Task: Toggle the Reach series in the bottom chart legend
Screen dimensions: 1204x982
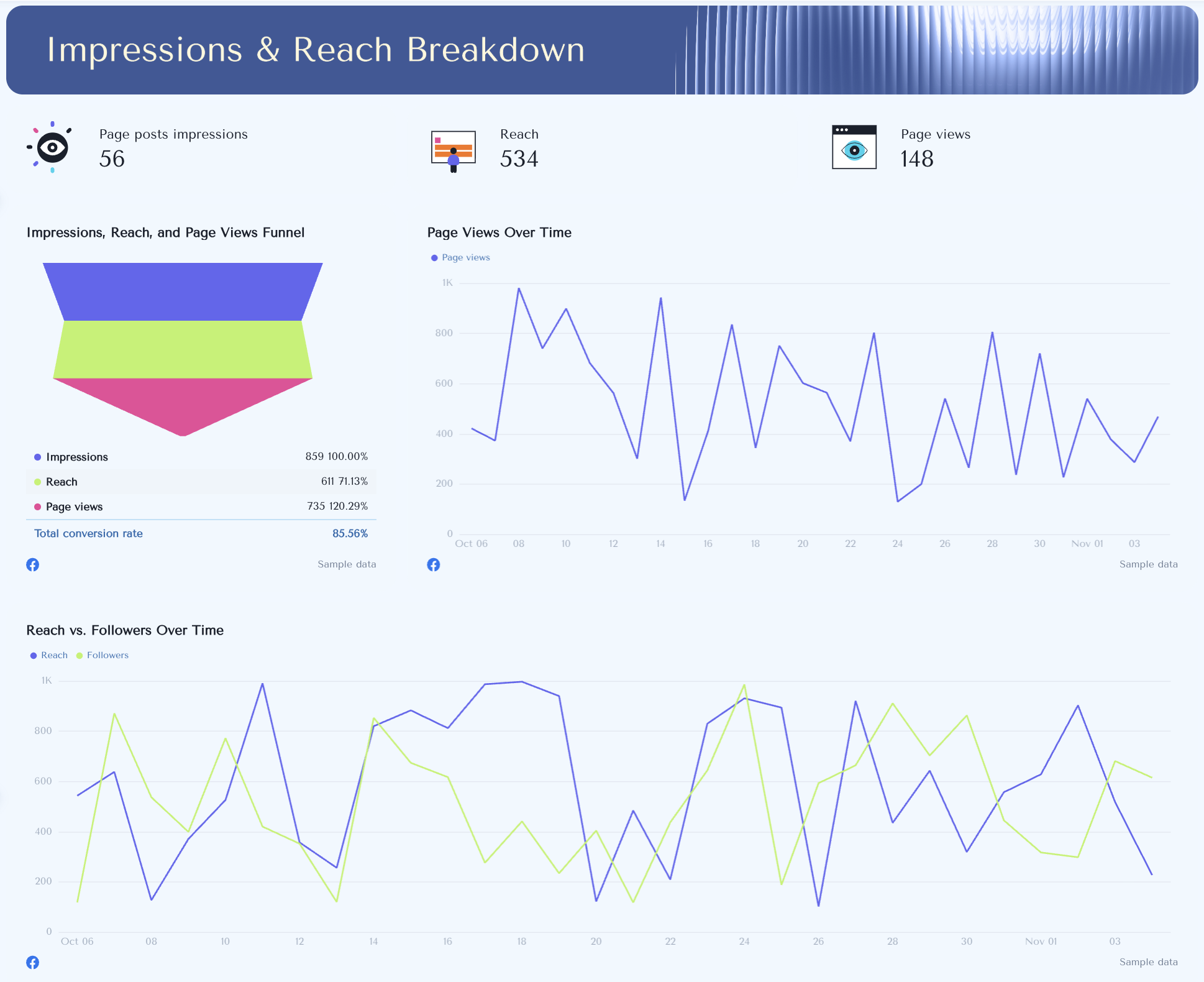Action: click(48, 655)
